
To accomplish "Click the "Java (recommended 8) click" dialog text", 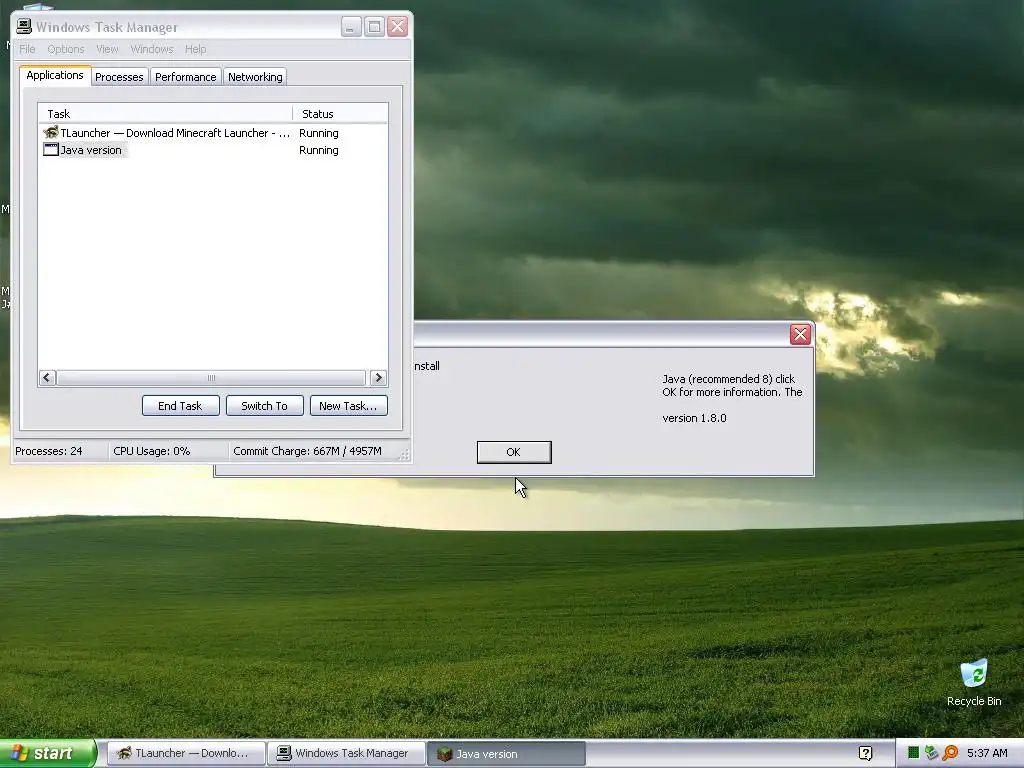I will coord(728,379).
